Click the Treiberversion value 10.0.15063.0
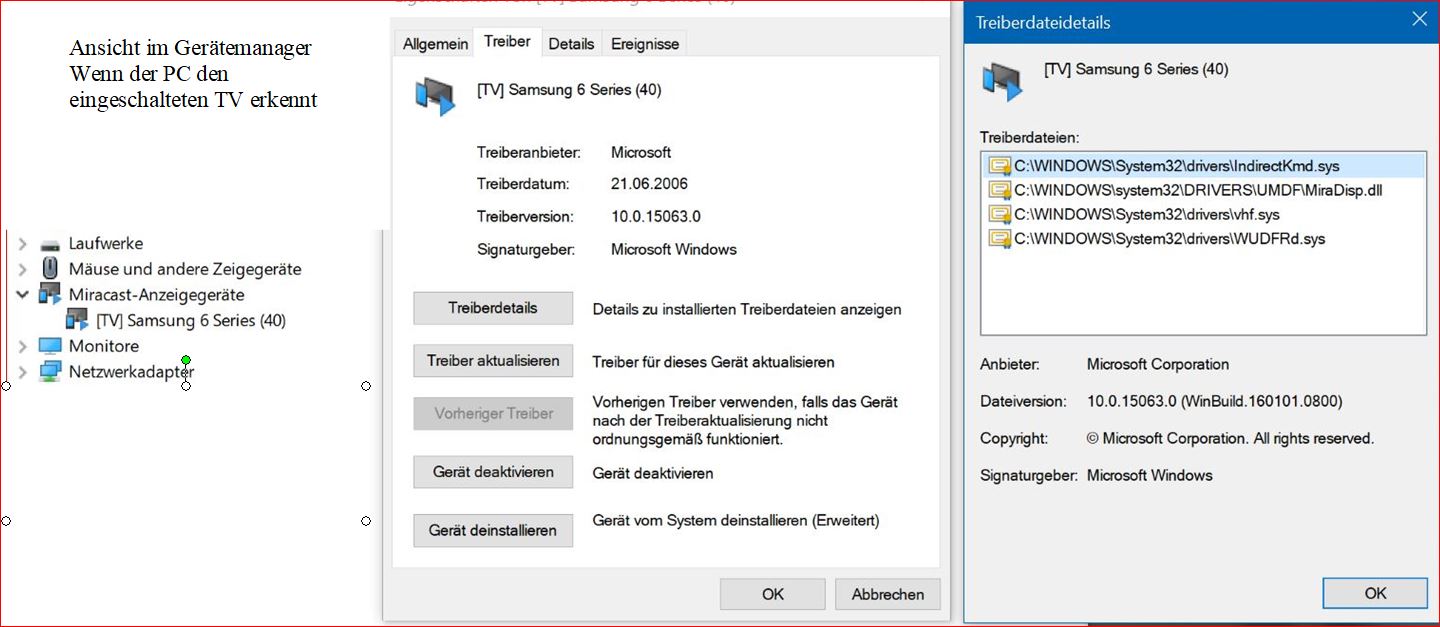 pyautogui.click(x=656, y=216)
